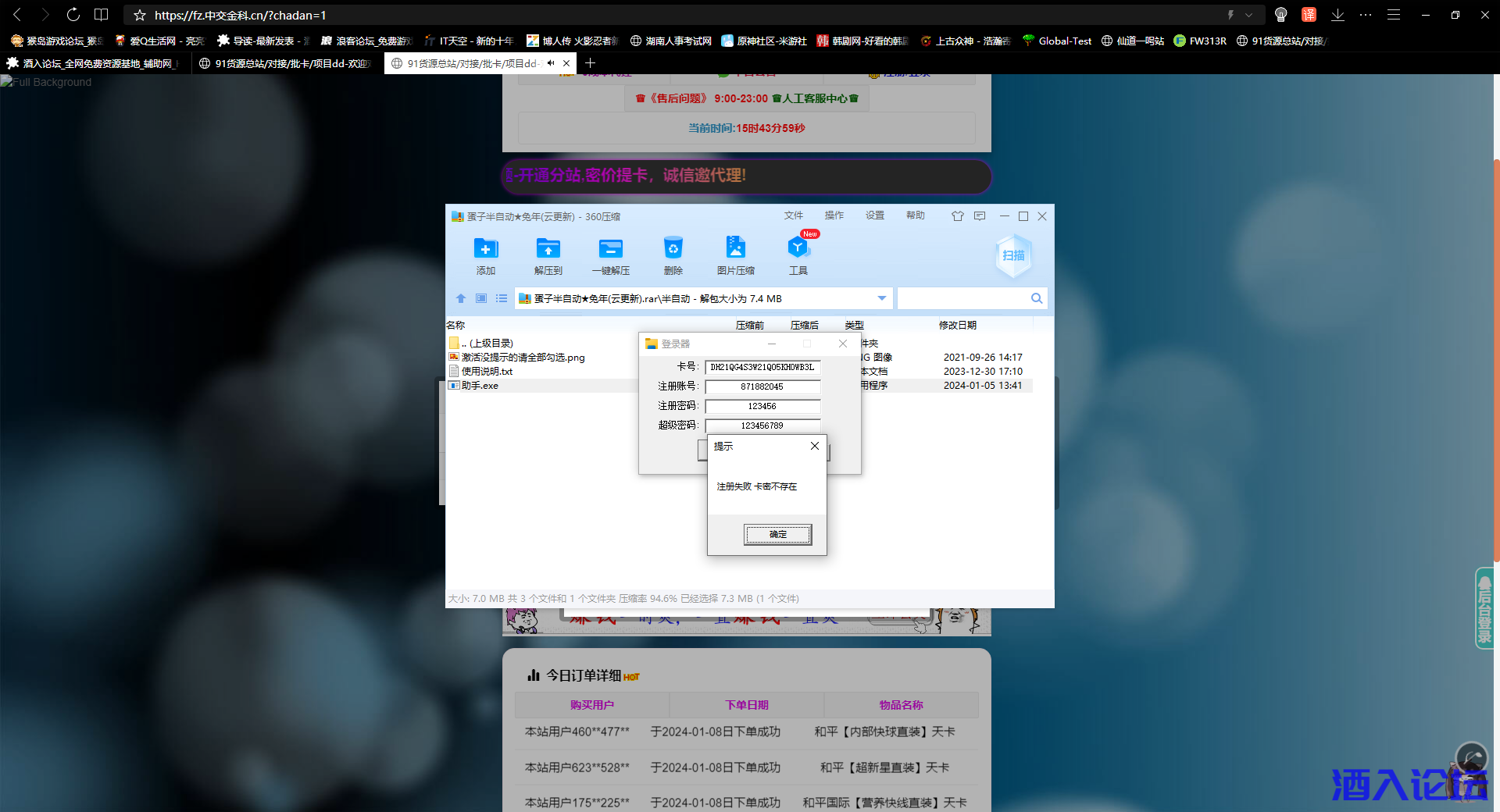Open the 图片压缩 image compression tool
This screenshot has height=812, width=1500.
[x=735, y=255]
